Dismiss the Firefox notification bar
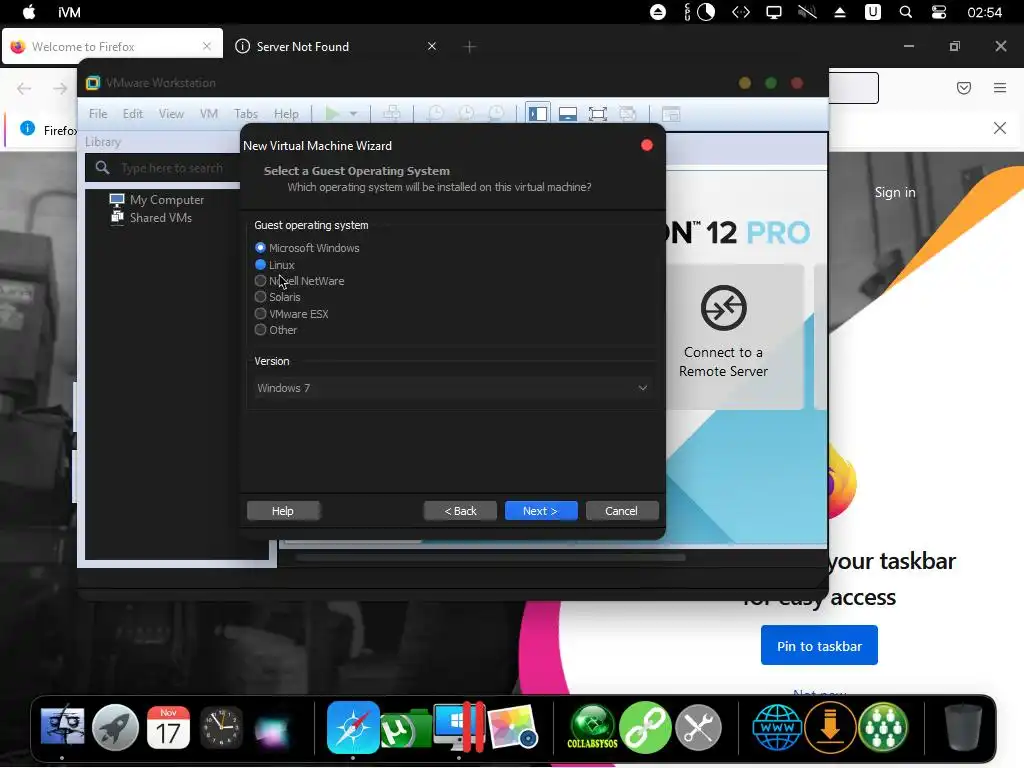1024x768 pixels. point(1000,128)
